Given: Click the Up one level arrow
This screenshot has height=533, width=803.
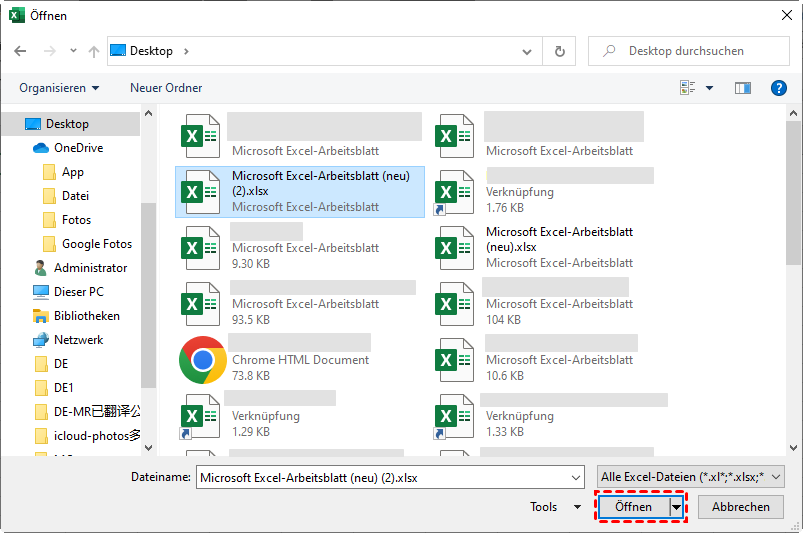Looking at the screenshot, I should (93, 51).
